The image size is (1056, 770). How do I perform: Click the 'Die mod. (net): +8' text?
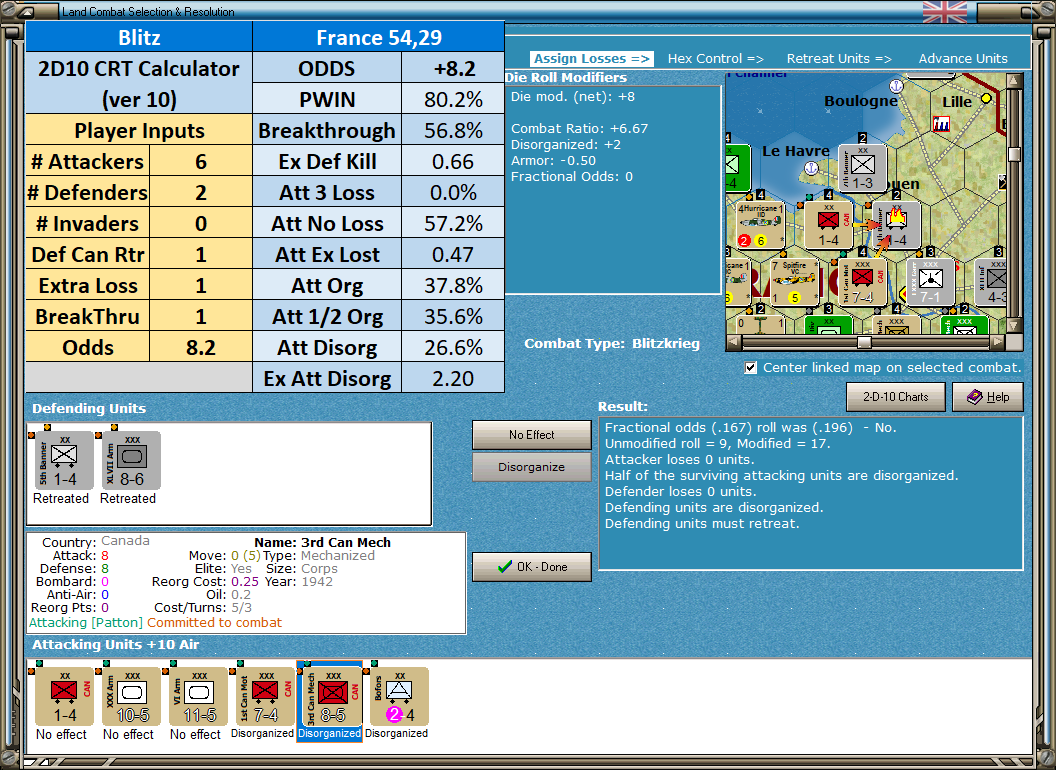pyautogui.click(x=572, y=96)
